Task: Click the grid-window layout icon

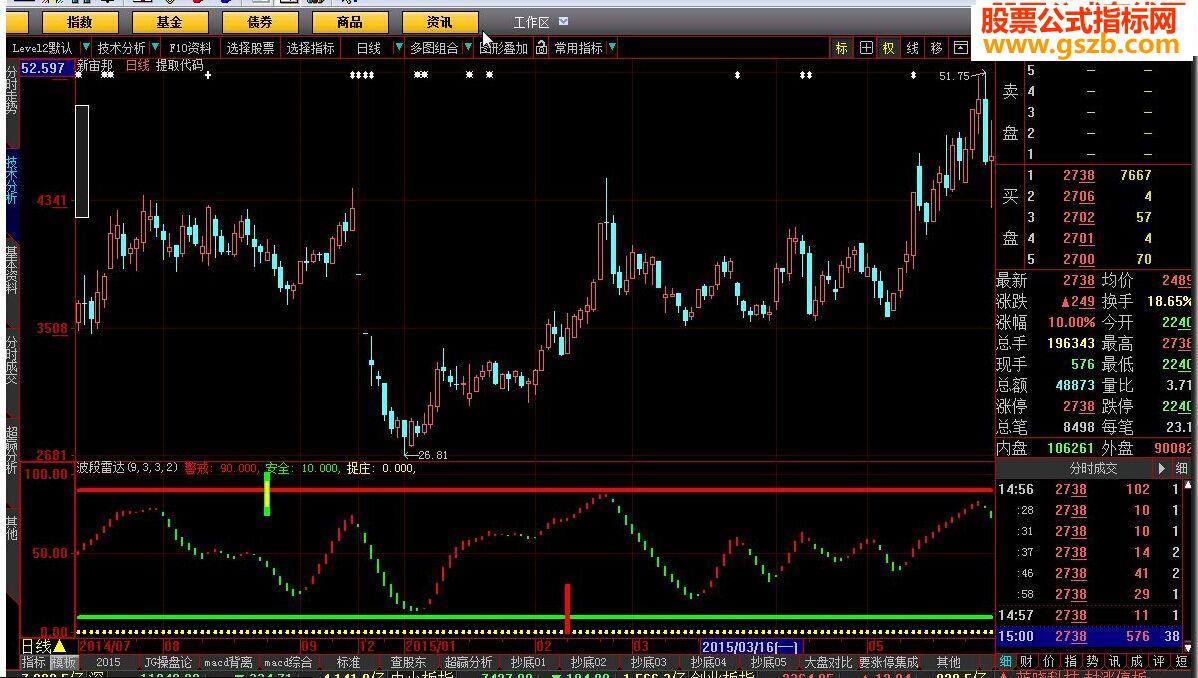Action: 865,48
